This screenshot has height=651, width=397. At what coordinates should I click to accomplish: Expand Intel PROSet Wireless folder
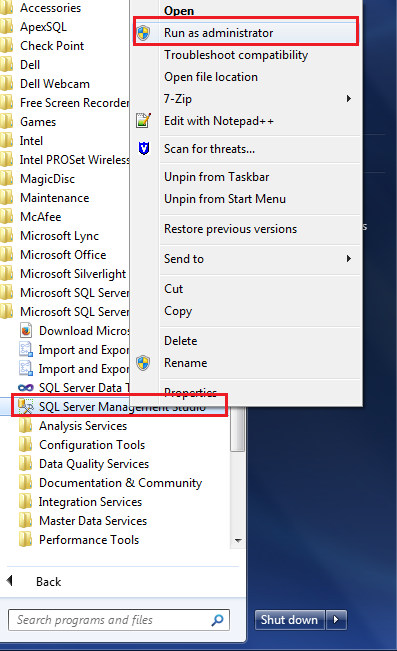(x=74, y=160)
